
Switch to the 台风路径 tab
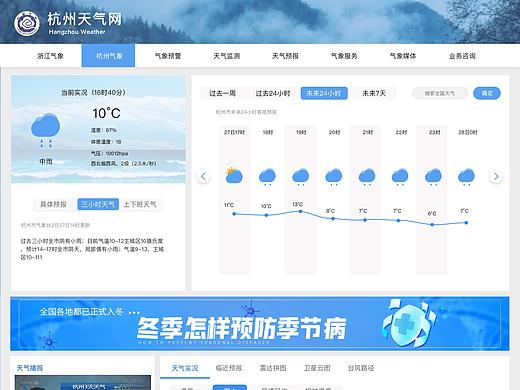click(x=361, y=368)
